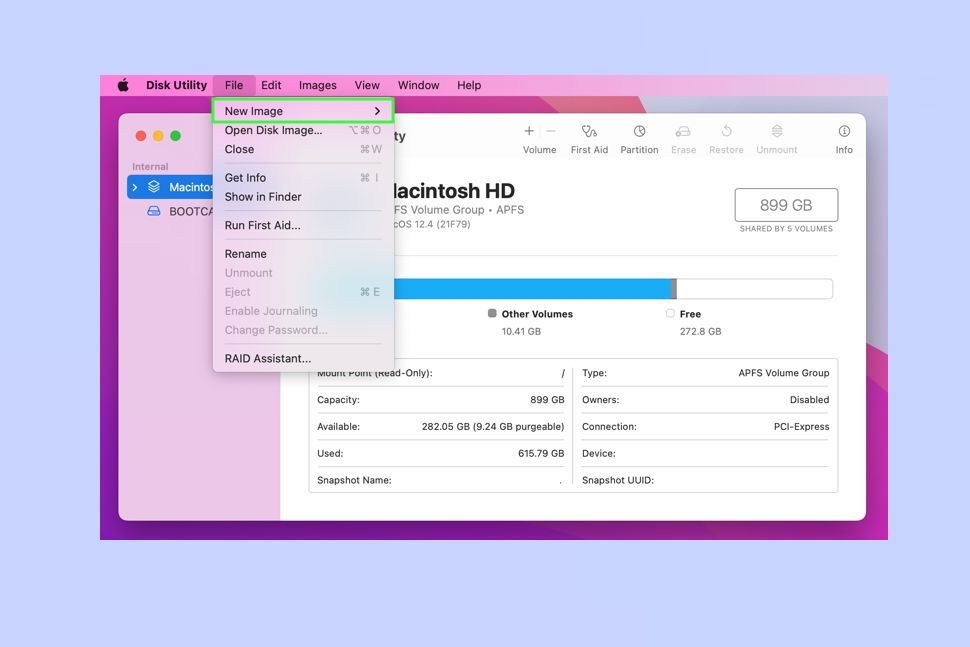Click the 899 GB storage button
This screenshot has height=647, width=970.
[x=786, y=204]
